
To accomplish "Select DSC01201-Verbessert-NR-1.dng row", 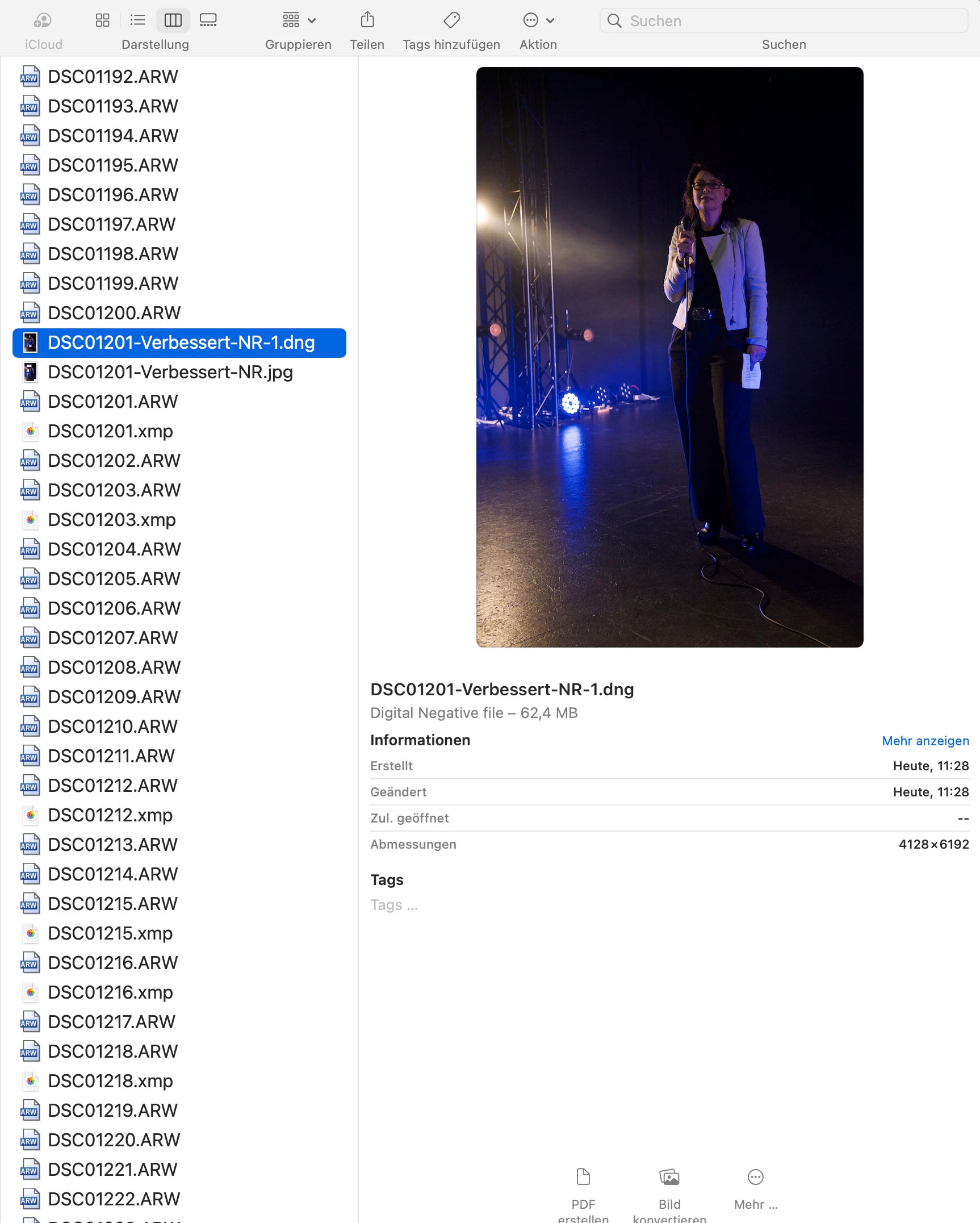I will [179, 343].
